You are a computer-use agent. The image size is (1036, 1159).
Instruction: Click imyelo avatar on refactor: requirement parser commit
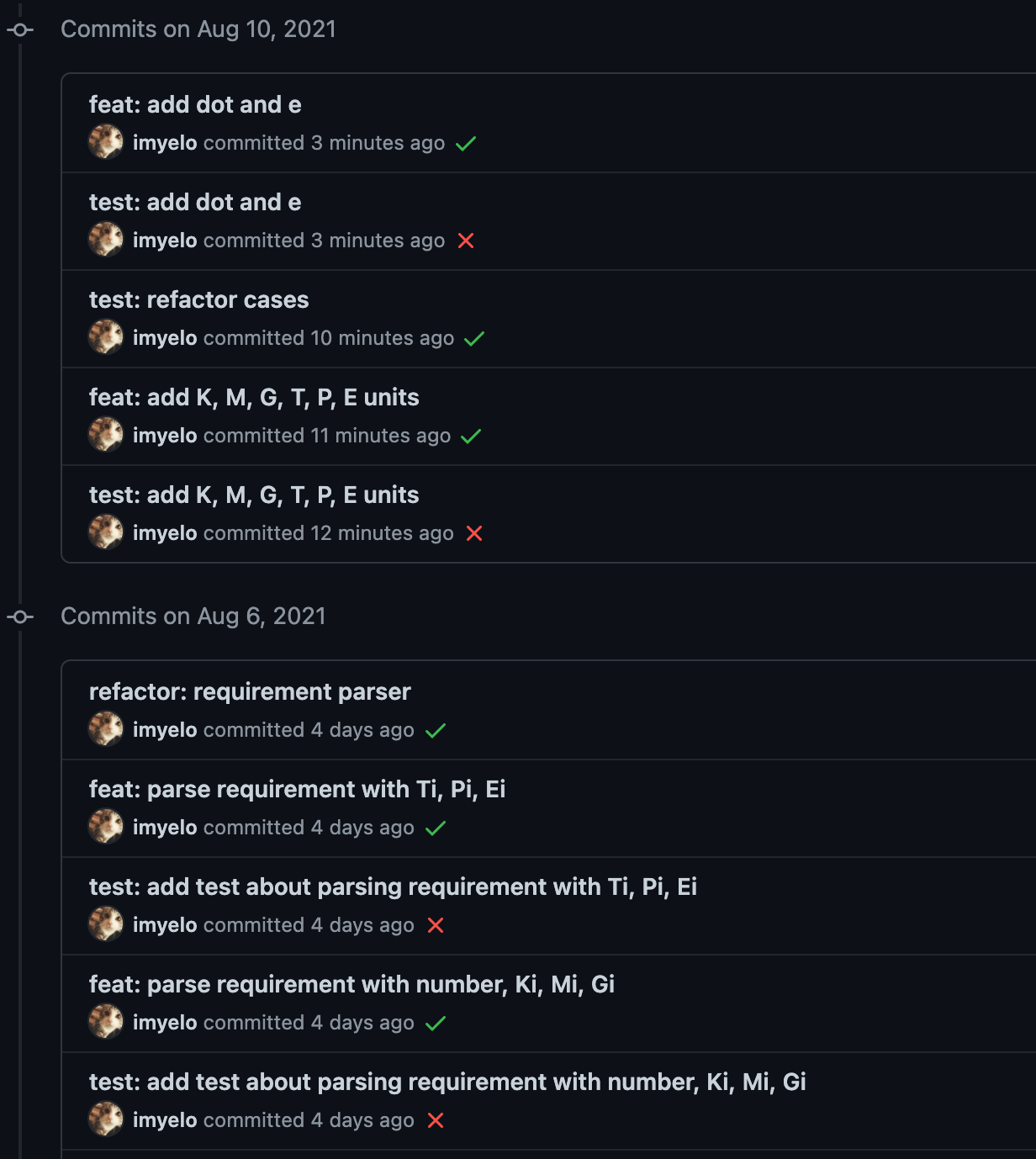106,729
